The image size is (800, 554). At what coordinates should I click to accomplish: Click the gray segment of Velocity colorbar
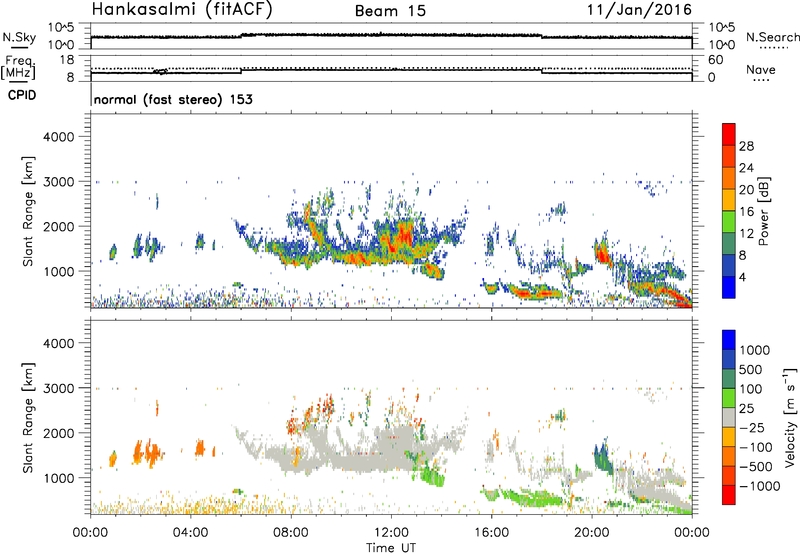pos(729,418)
